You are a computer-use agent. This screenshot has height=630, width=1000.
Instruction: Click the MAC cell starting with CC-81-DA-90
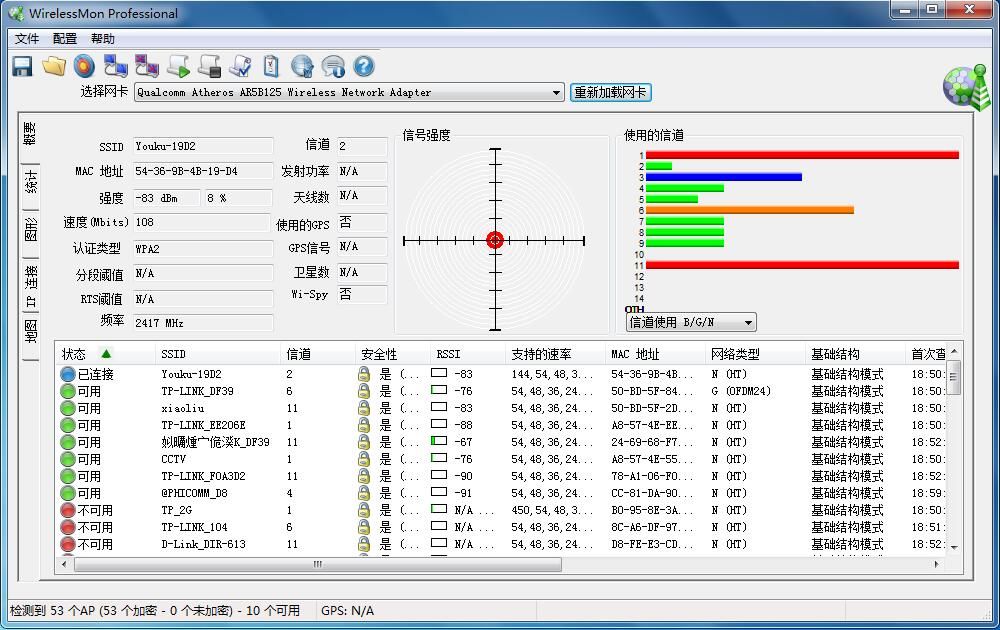point(651,493)
